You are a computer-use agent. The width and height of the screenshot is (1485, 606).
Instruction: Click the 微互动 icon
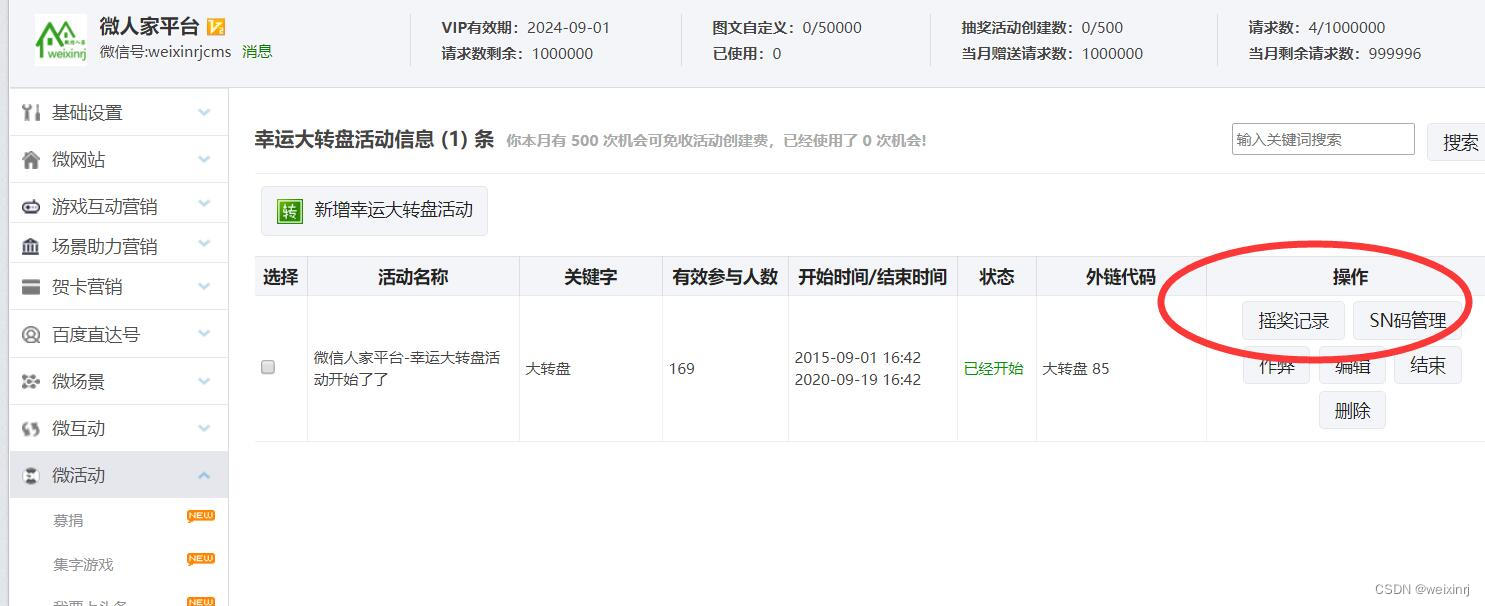point(31,428)
